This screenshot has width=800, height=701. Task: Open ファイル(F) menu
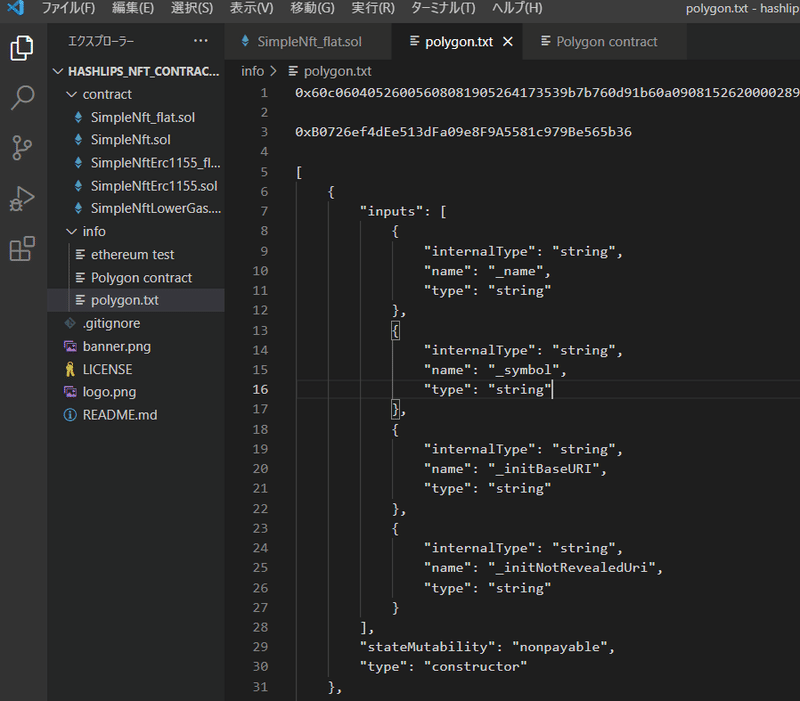68,8
